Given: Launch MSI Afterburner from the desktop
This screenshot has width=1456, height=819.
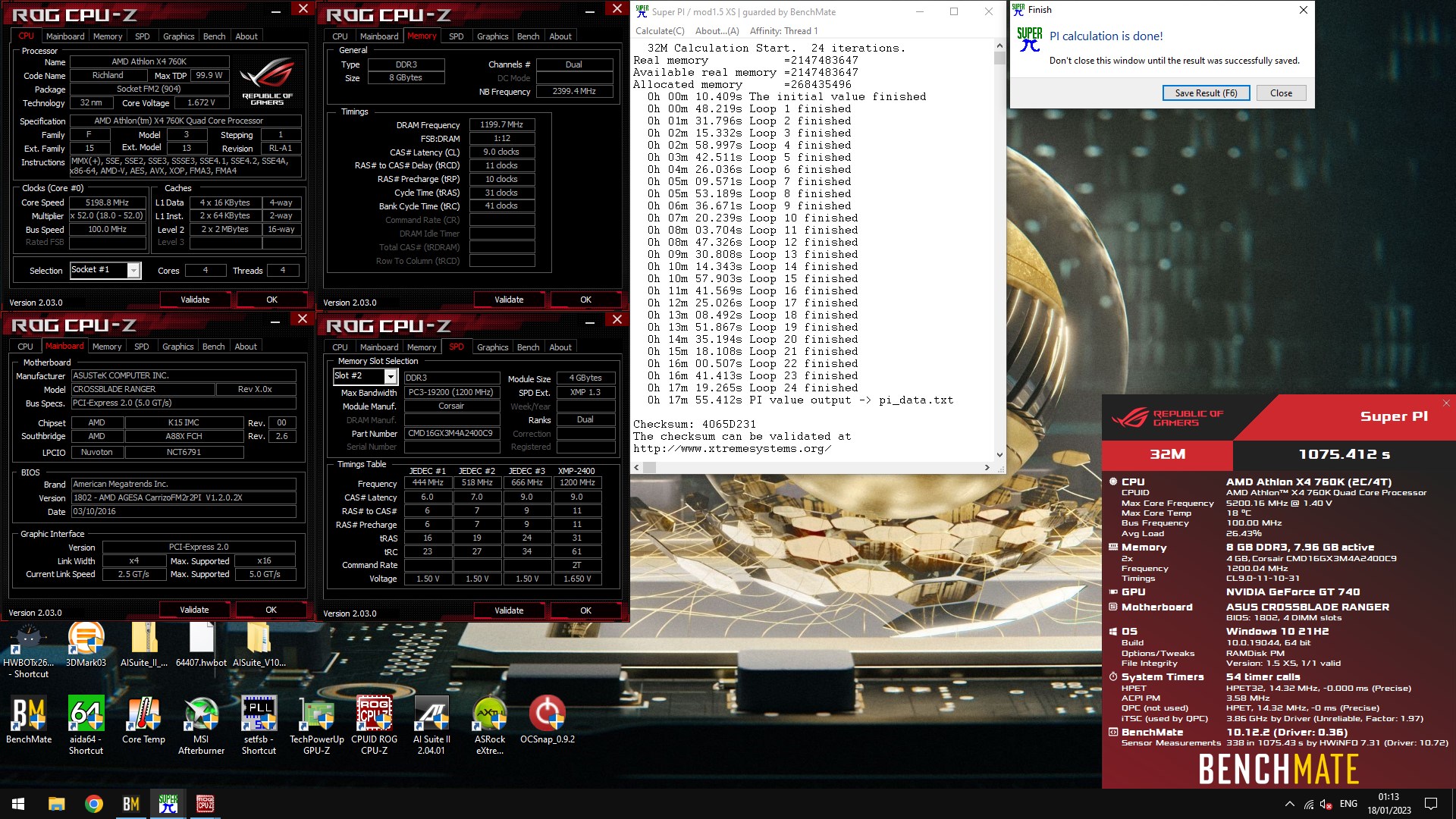Looking at the screenshot, I should (x=201, y=725).
